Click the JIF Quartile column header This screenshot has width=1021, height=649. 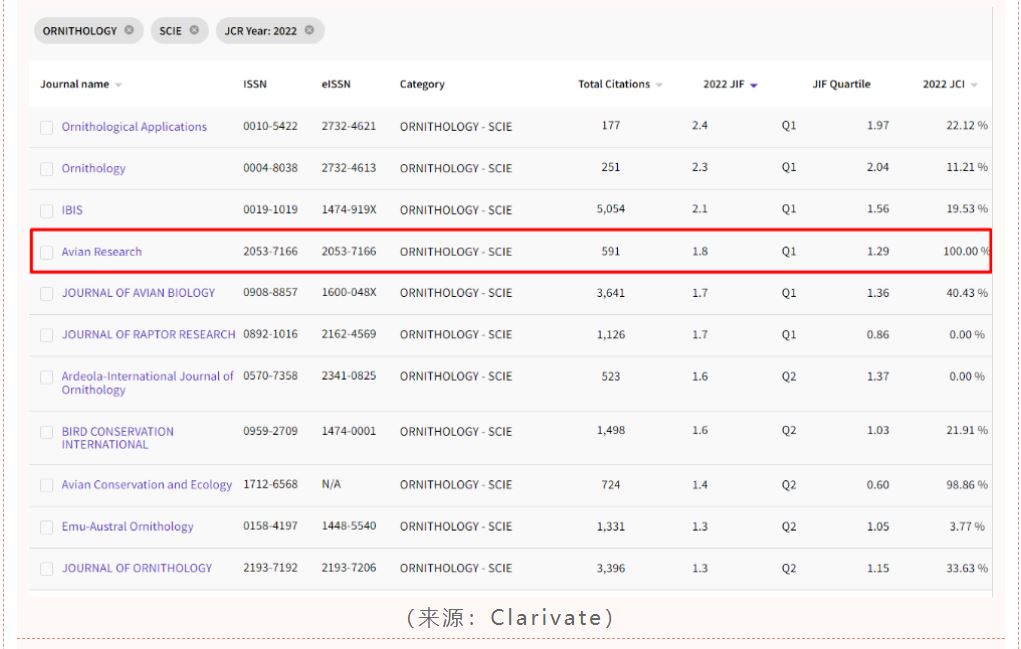[x=840, y=85]
